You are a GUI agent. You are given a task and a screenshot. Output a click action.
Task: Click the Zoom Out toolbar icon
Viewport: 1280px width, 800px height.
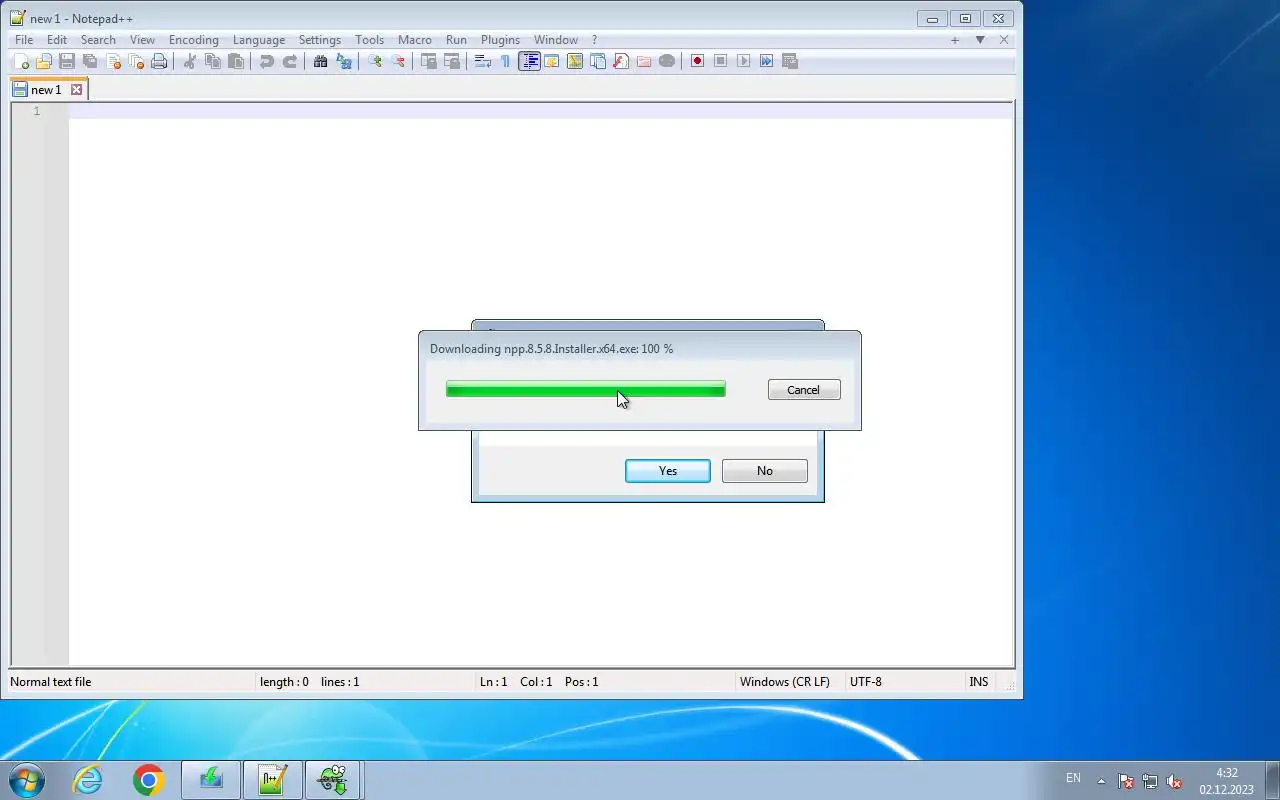tap(398, 61)
